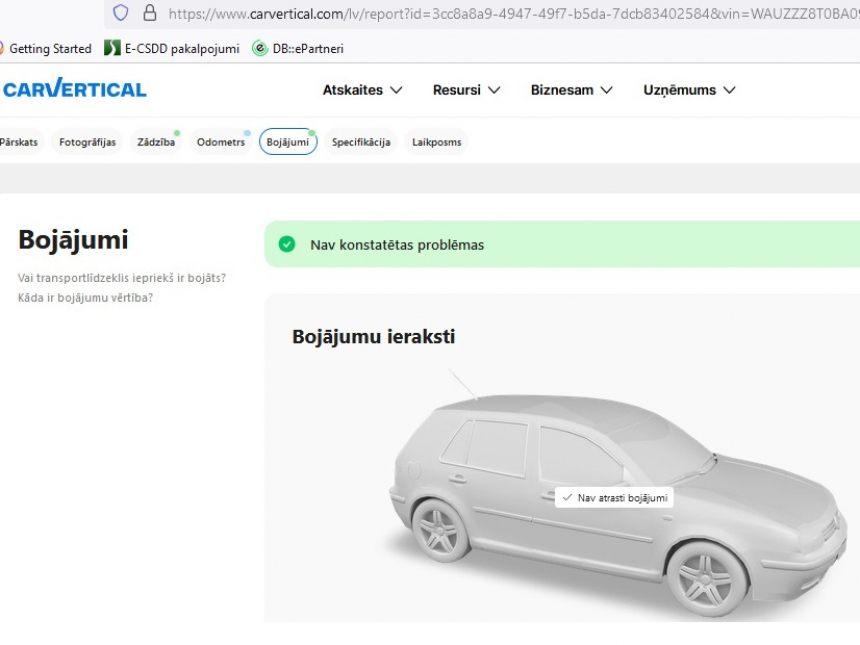Click the shield tracking protection icon
Image resolution: width=860 pixels, height=645 pixels.
point(121,13)
